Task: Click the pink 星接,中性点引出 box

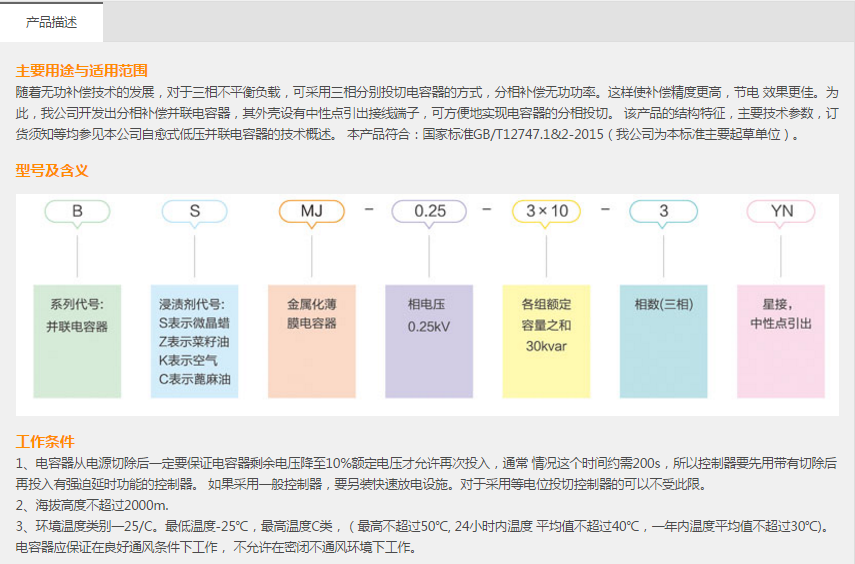Action: 780,340
